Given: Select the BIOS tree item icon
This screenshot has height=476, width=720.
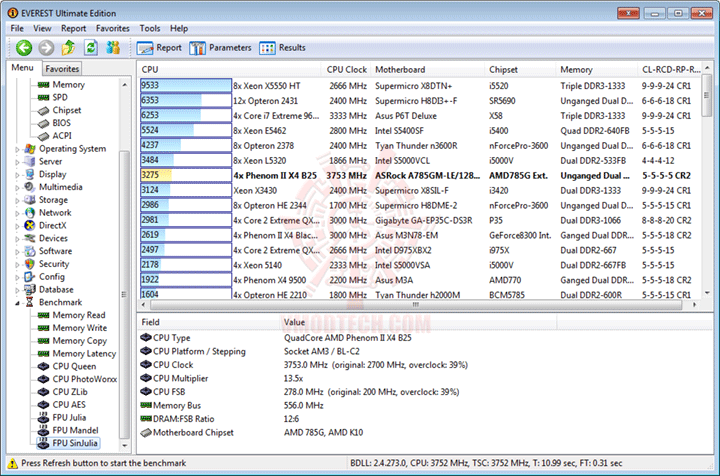Looking at the screenshot, I should point(44,123).
